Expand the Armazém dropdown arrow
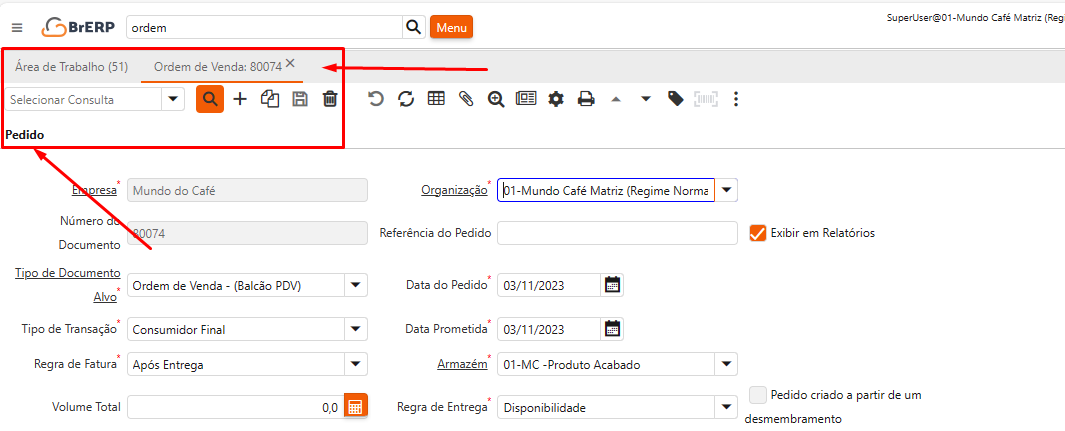This screenshot has width=1065, height=431. tap(727, 365)
